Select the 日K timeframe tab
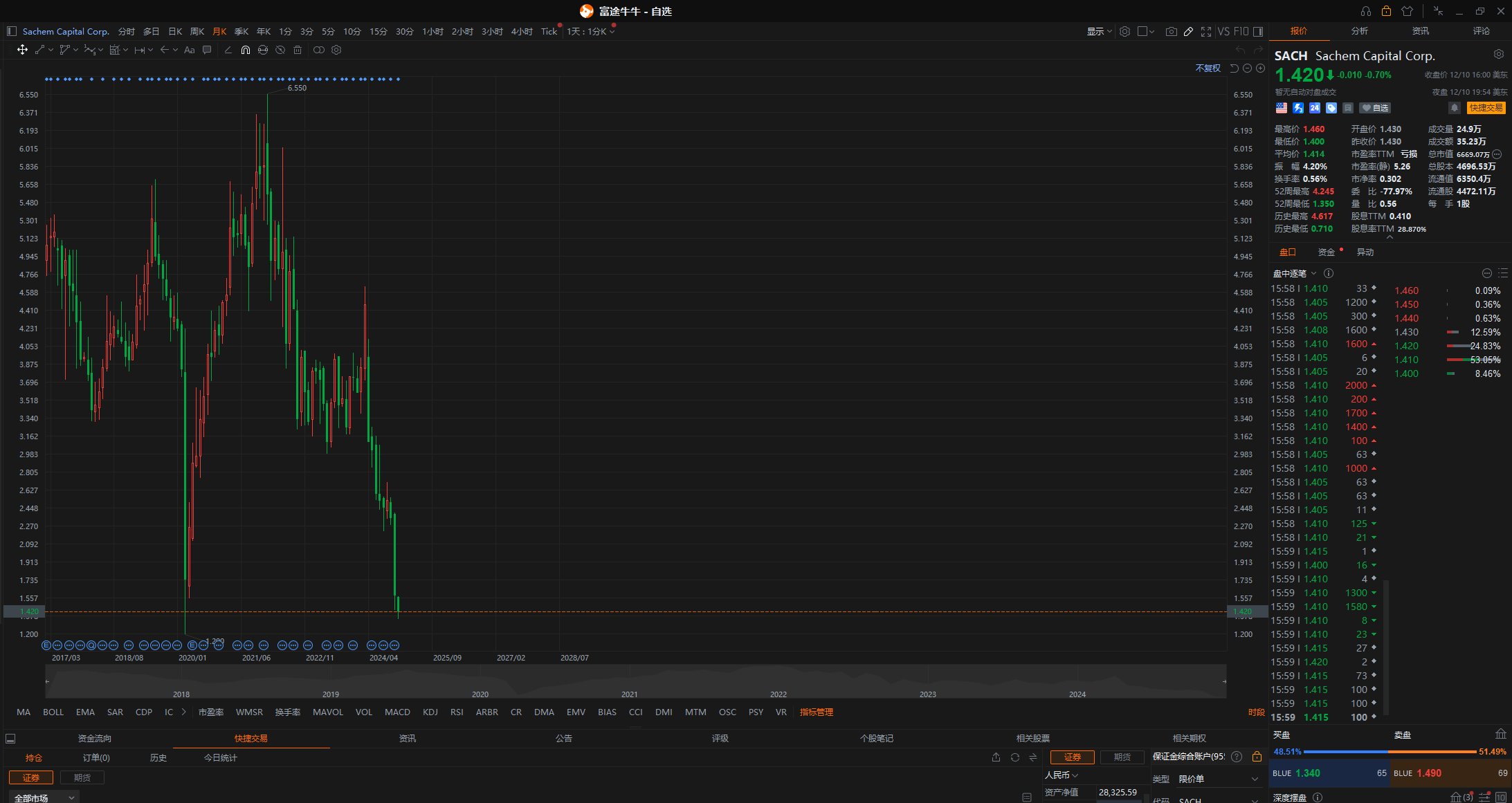The image size is (1512, 803). 175,32
